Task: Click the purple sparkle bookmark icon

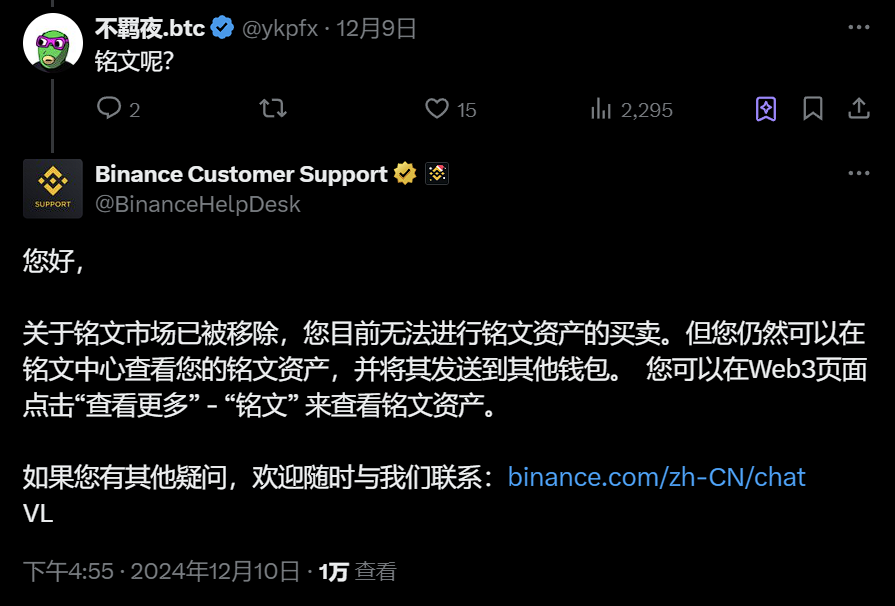Action: coord(766,108)
